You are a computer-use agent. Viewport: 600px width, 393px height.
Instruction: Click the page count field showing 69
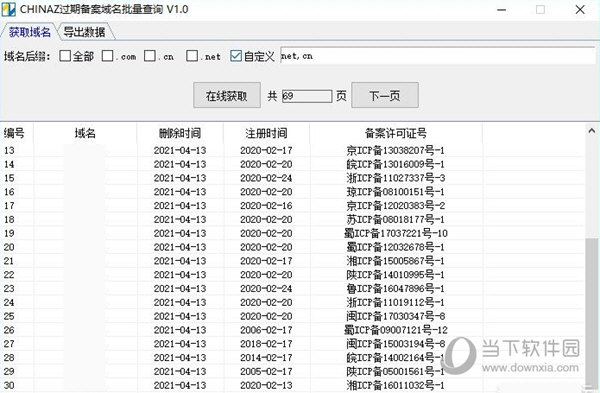307,96
